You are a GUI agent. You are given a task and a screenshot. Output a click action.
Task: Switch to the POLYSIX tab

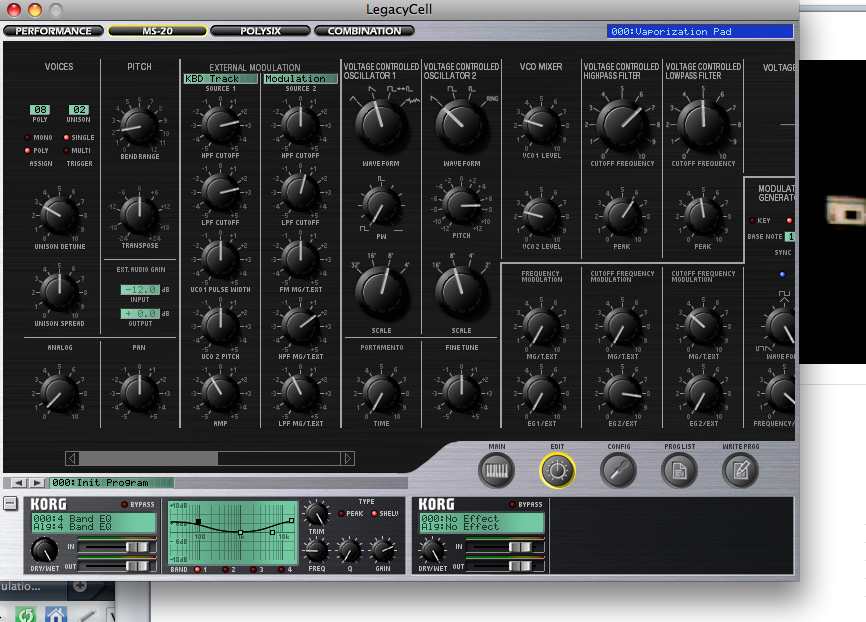coord(260,31)
